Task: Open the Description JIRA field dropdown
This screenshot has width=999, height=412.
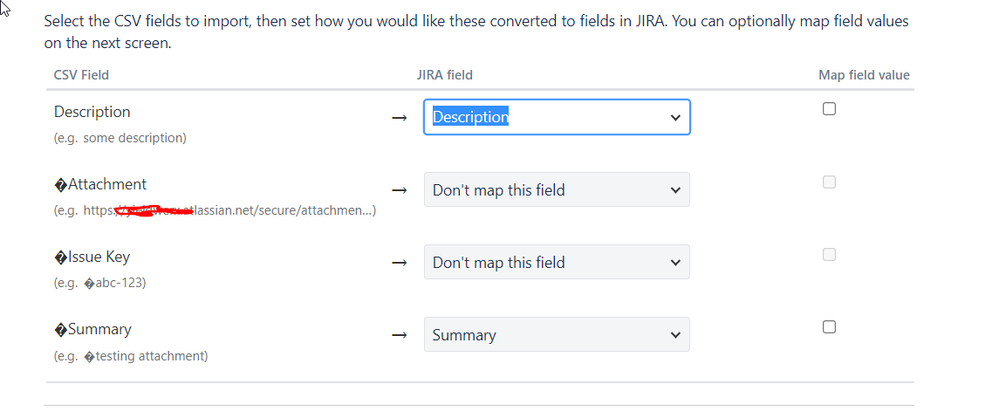Action: click(x=556, y=117)
